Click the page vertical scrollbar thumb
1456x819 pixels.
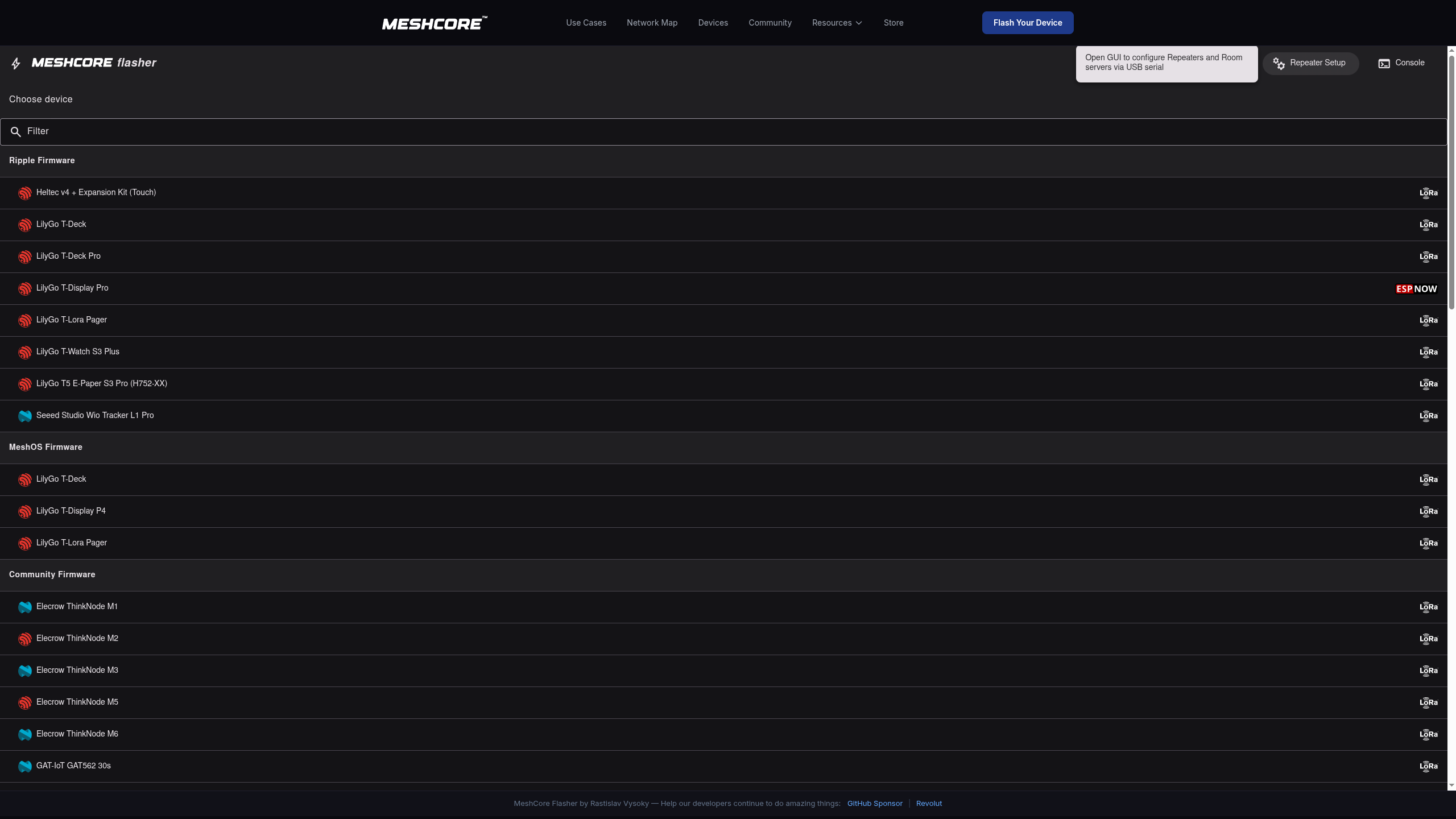click(x=1451, y=182)
